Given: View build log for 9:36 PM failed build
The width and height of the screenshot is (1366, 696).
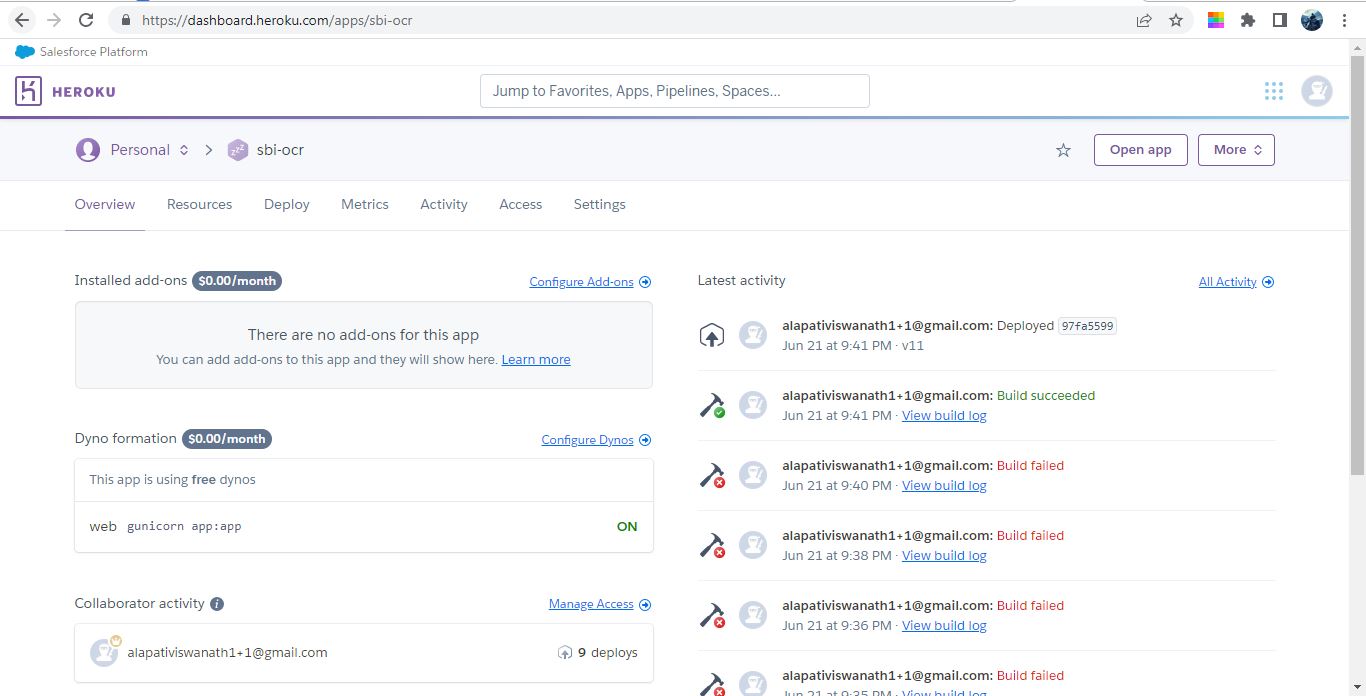Looking at the screenshot, I should pos(944,626).
